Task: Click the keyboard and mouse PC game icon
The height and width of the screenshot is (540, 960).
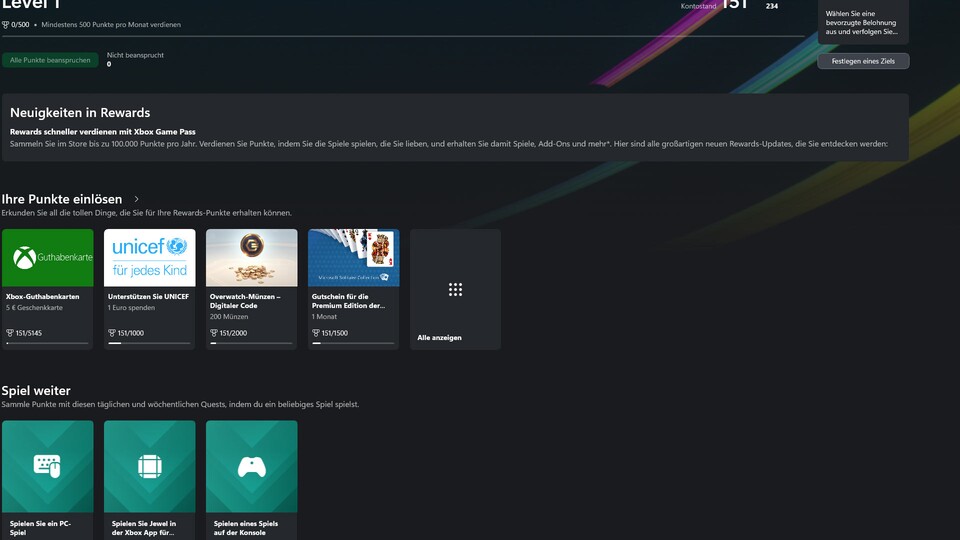Action: pos(47,466)
